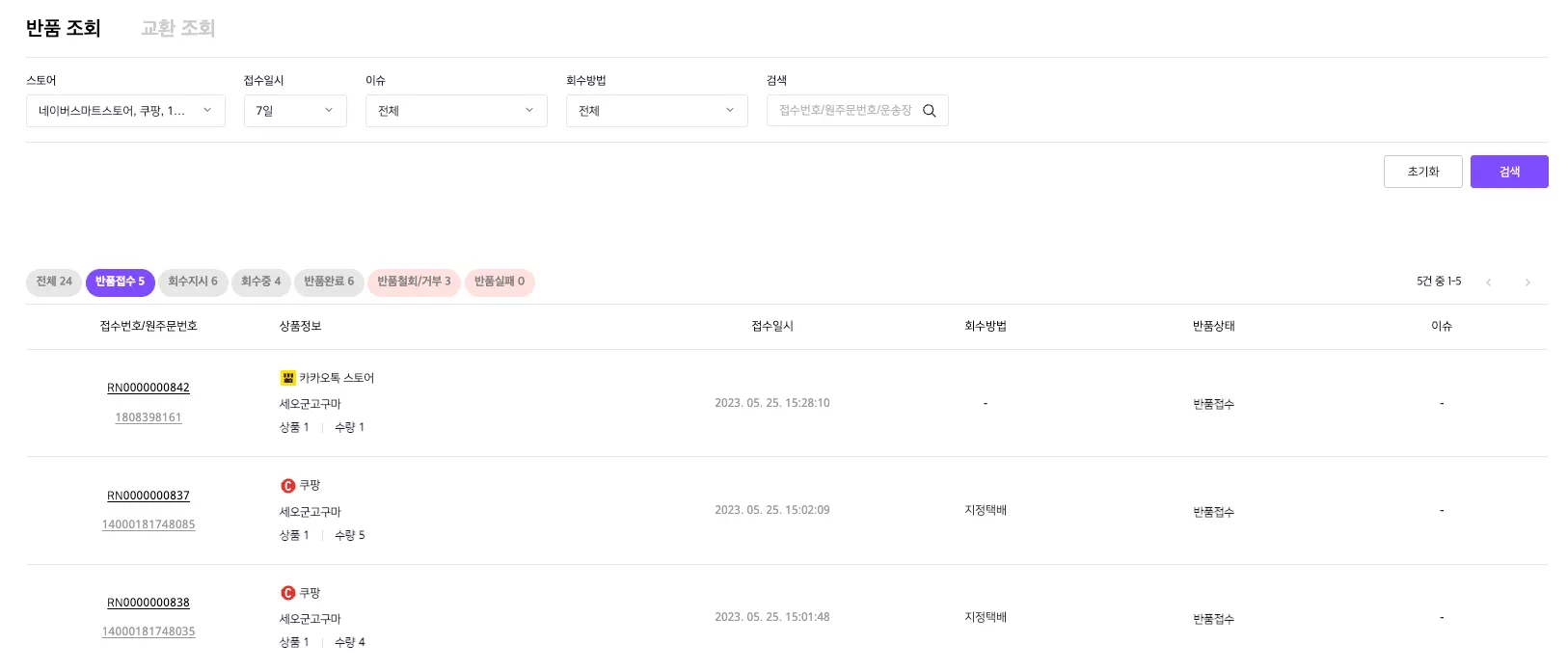Open the 이슈 전체 dropdown
1568x671 pixels.
456,111
